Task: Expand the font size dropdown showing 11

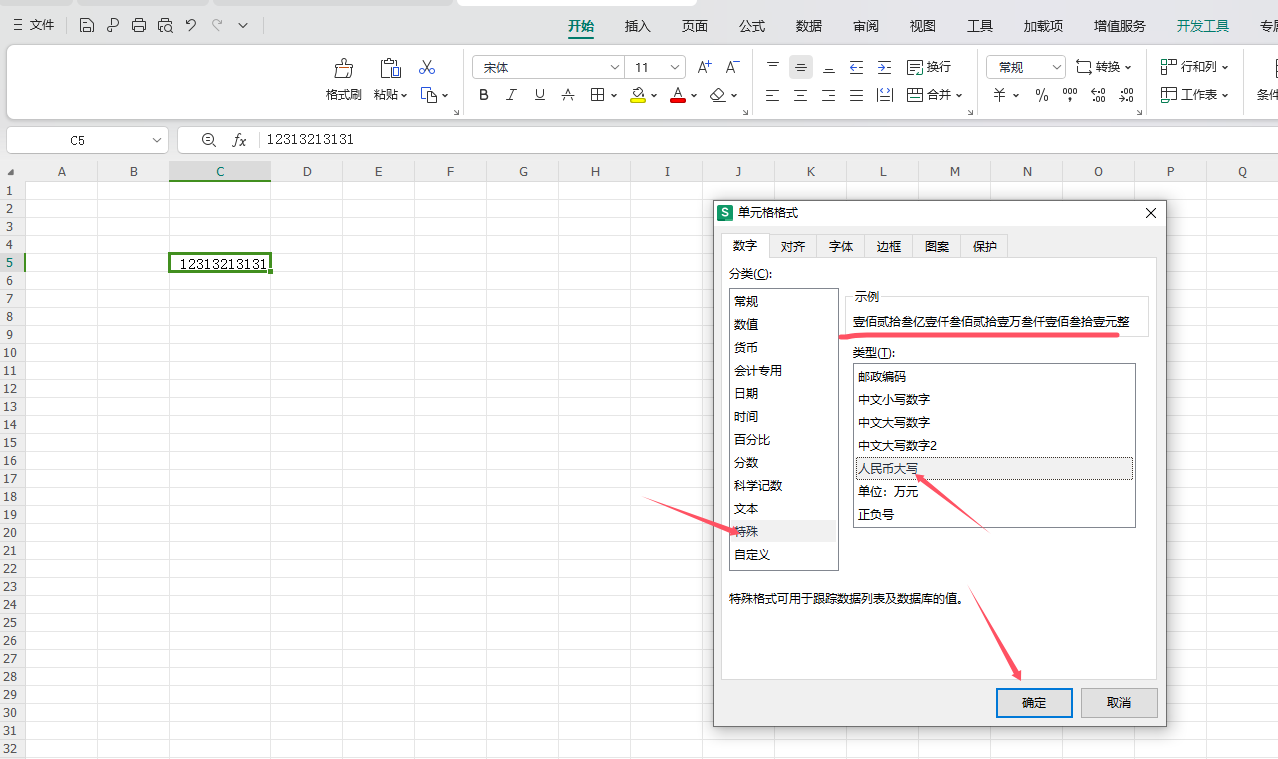Action: [675, 67]
